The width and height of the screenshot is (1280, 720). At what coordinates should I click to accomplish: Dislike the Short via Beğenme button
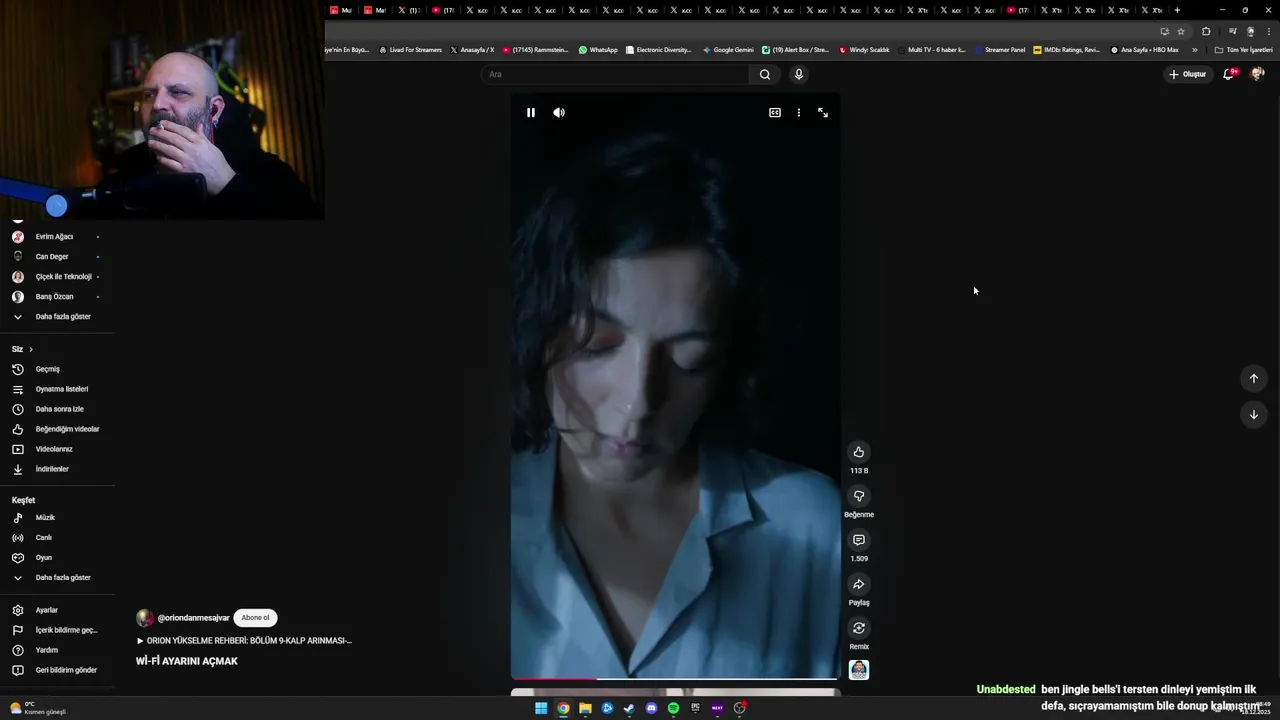(x=858, y=496)
